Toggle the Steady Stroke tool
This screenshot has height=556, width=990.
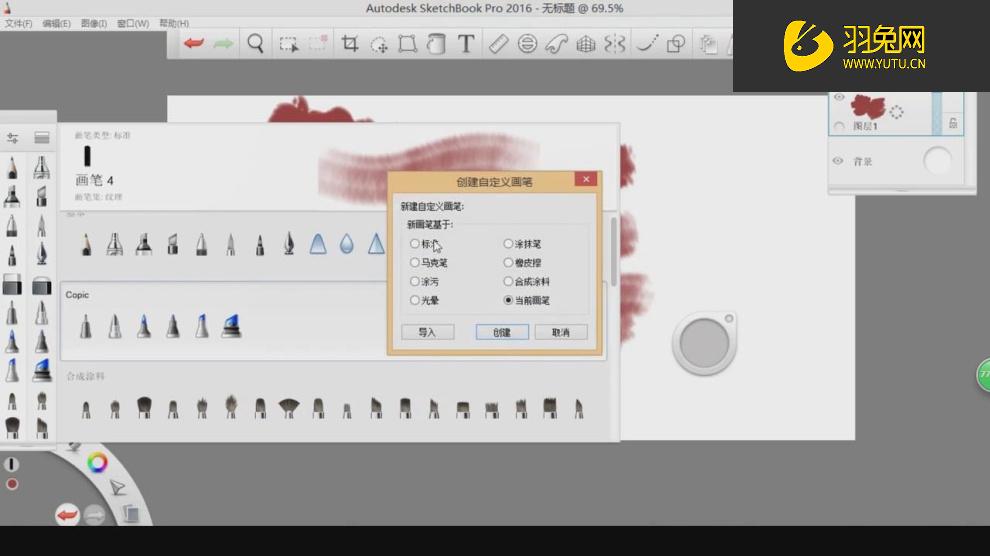tap(646, 44)
